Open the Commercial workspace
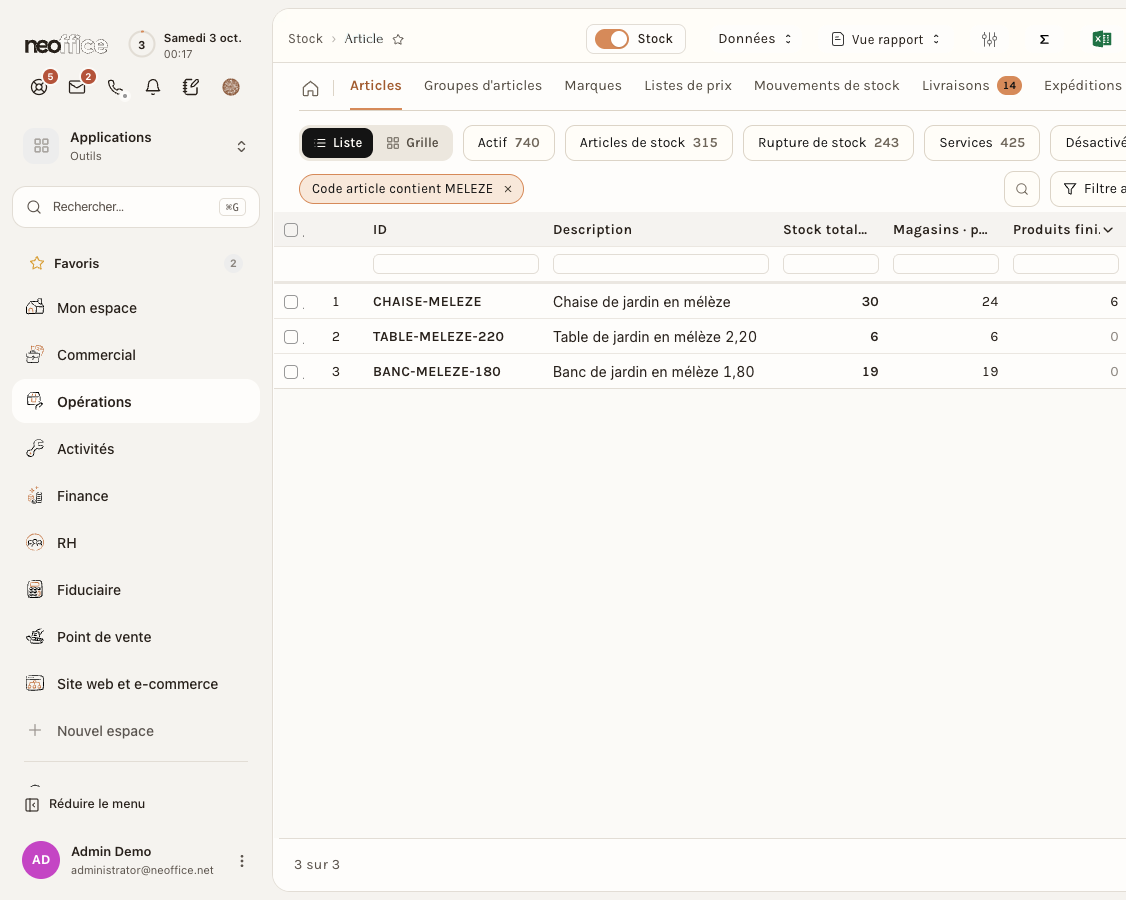Screen dimensions: 1126x900 136,355
